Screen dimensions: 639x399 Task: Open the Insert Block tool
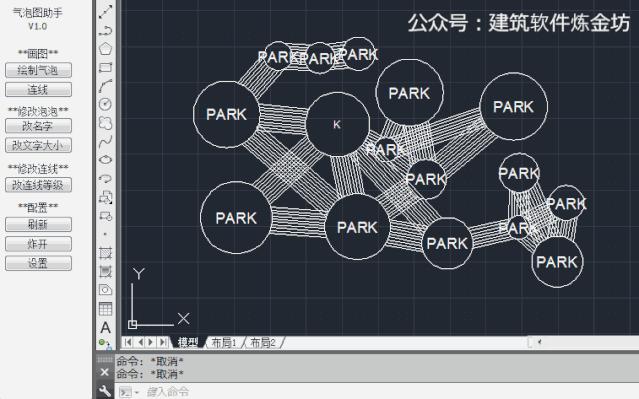point(106,197)
